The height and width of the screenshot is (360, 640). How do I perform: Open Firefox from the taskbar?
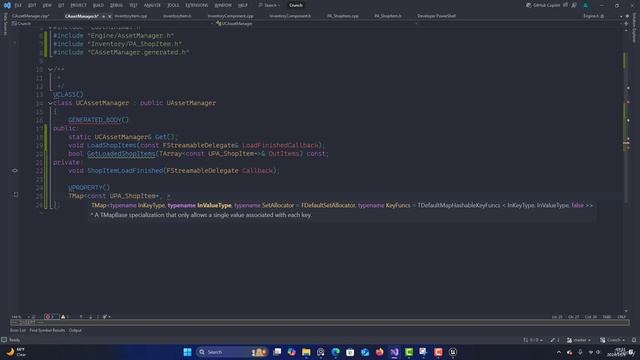(380, 352)
